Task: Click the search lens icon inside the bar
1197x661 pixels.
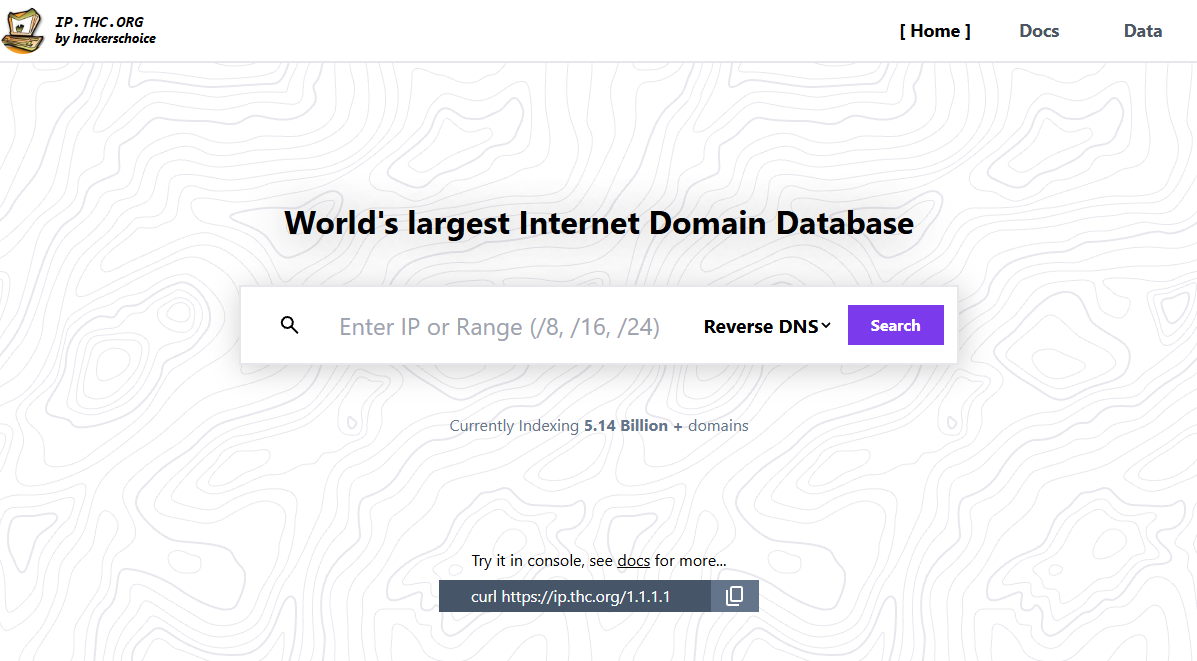Action: [289, 324]
